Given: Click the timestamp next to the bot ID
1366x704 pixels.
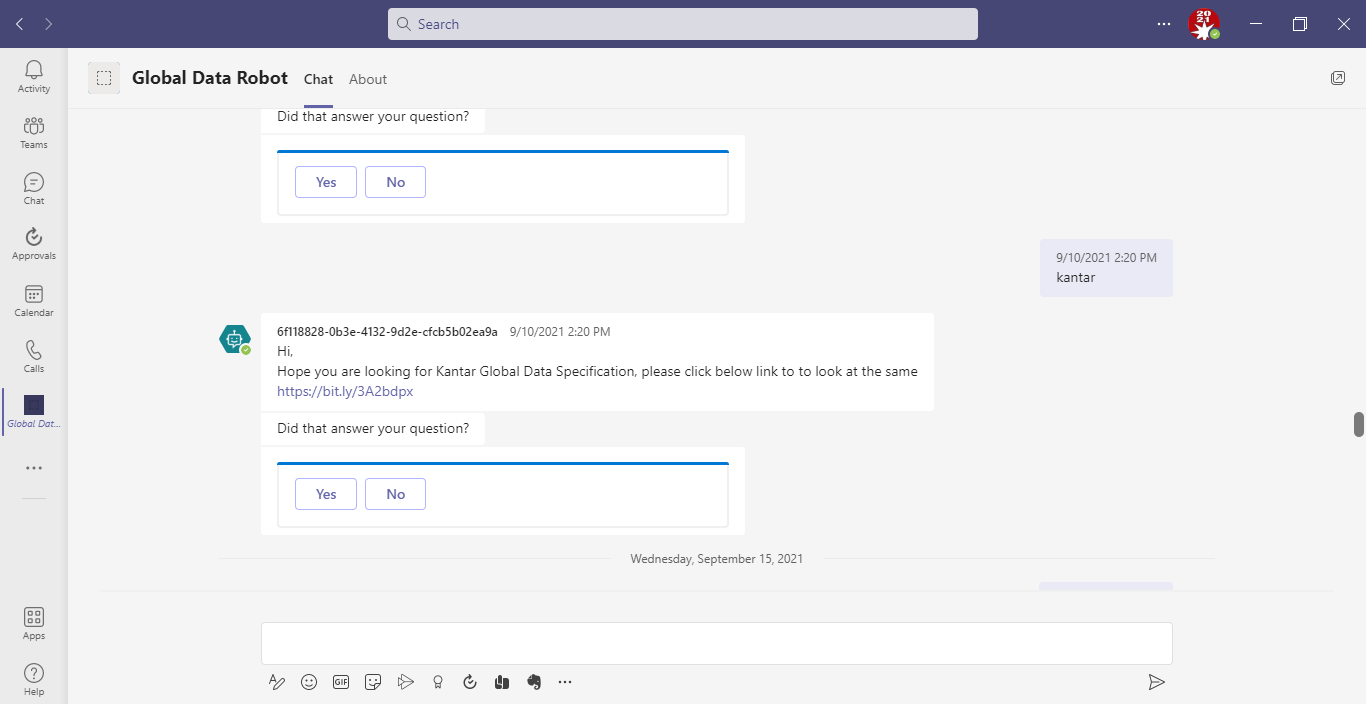Looking at the screenshot, I should 560,332.
